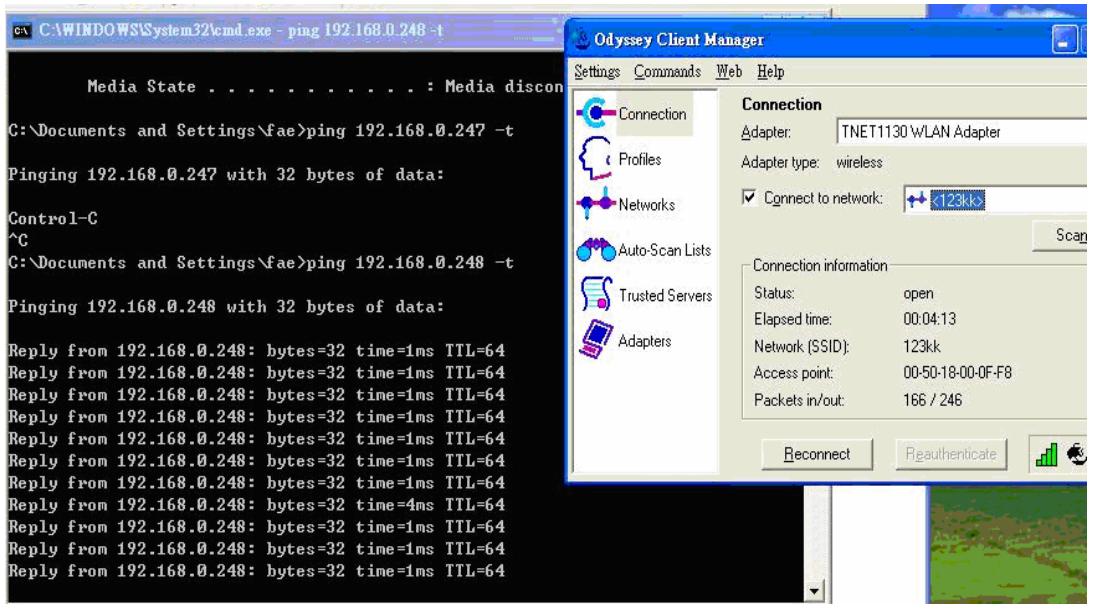The image size is (1093, 609).
Task: Open the Profiles head icon
Action: [595, 158]
